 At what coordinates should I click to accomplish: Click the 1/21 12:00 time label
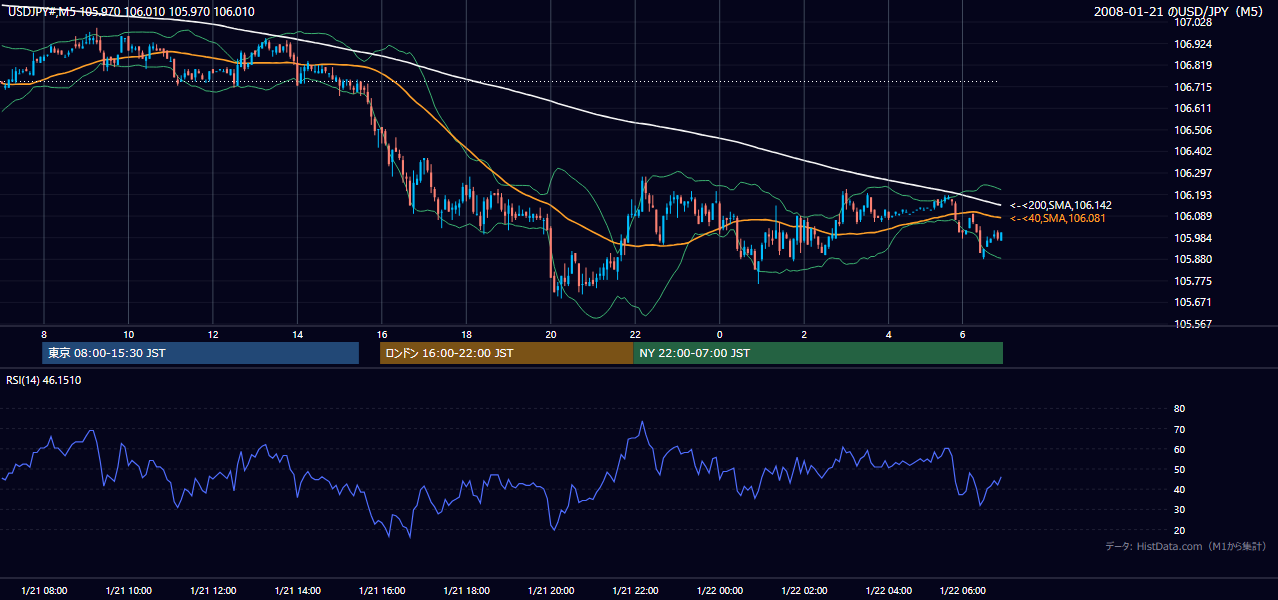pos(213,591)
